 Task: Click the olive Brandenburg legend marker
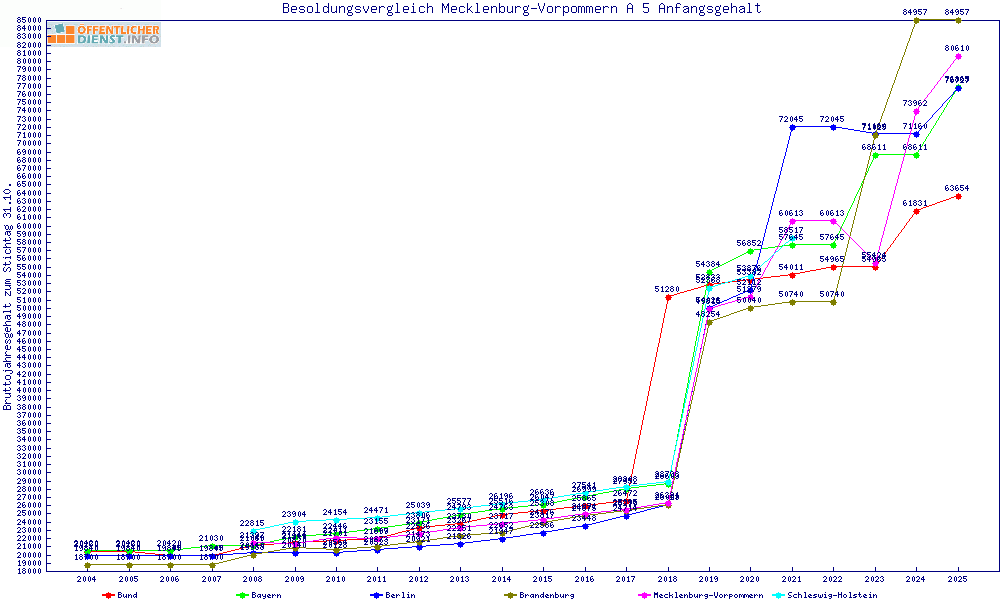pos(509,595)
